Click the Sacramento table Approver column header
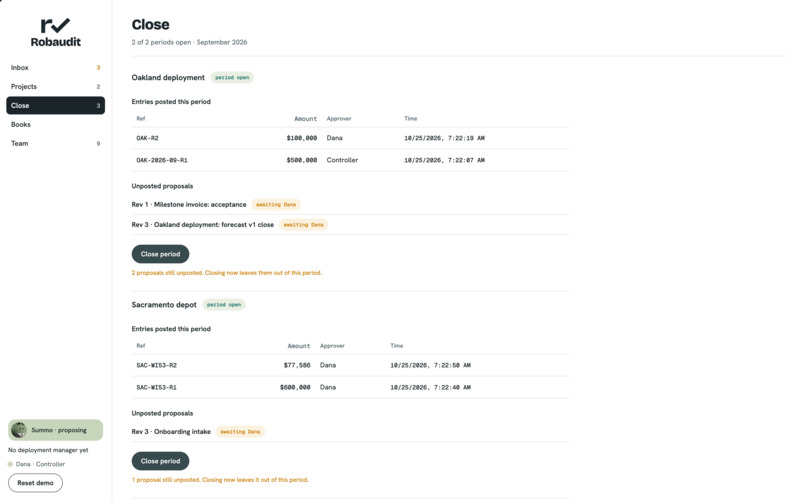 tap(332, 346)
